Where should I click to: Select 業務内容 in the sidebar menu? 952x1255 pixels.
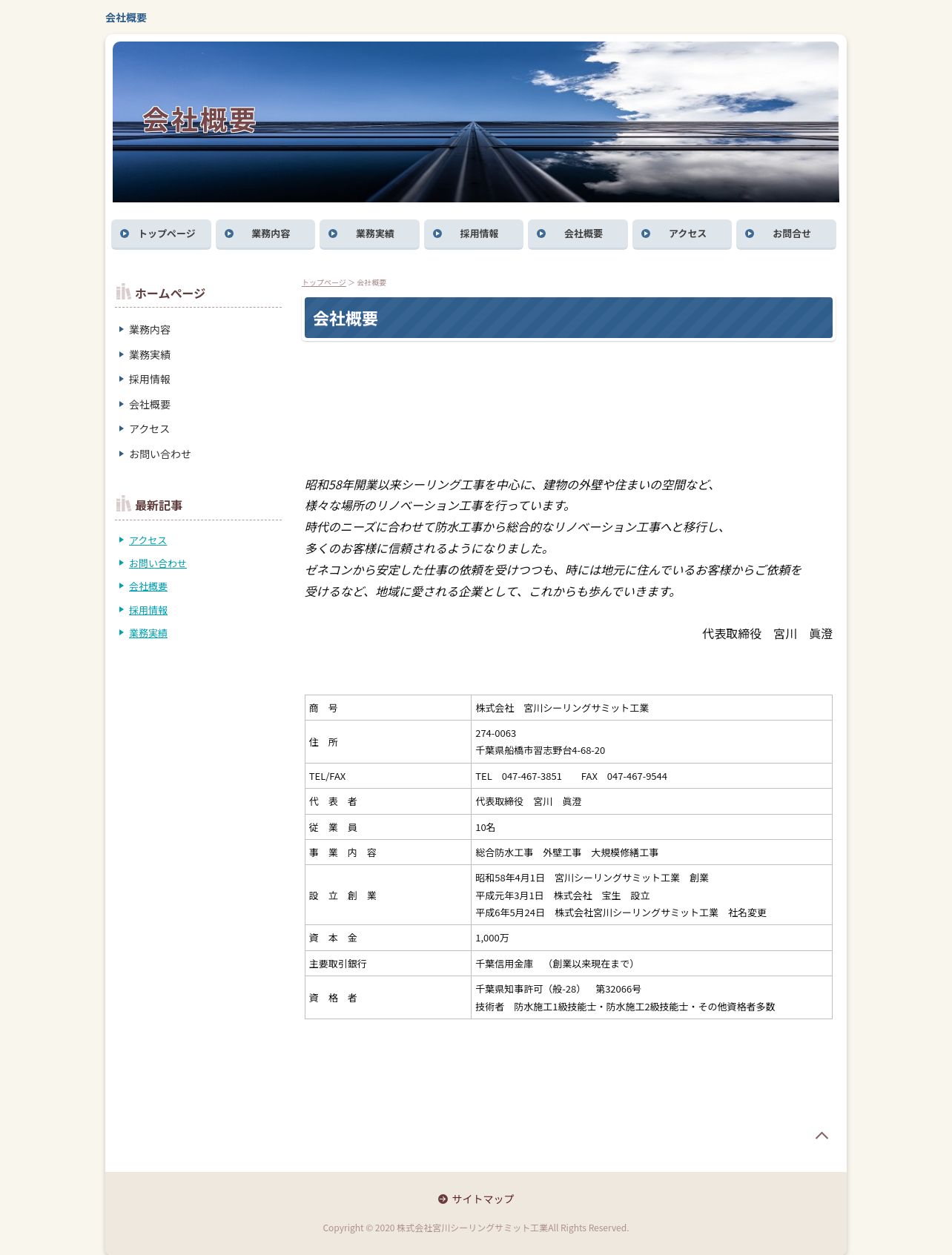[x=150, y=330]
